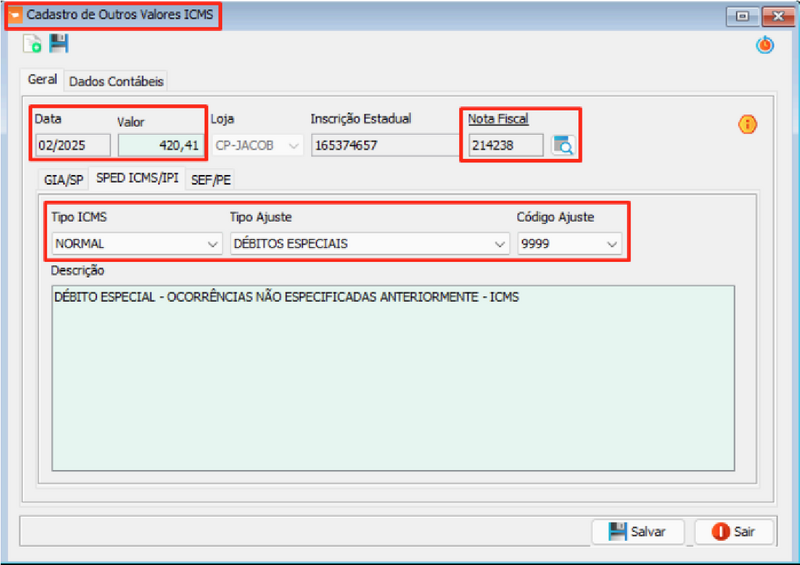Click the floppy disk save icon in toolbar
This screenshot has height=565, width=800.
[59, 43]
